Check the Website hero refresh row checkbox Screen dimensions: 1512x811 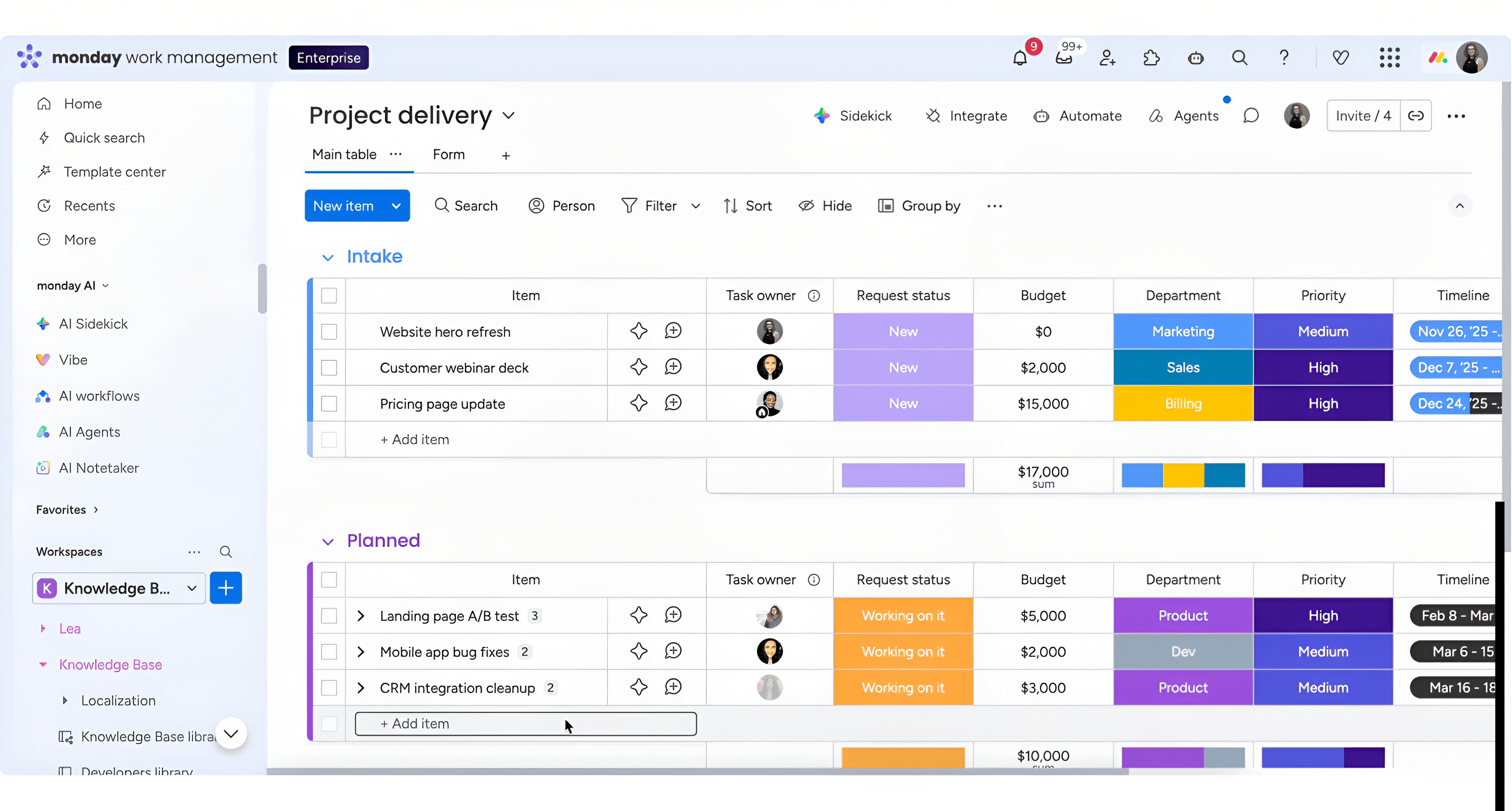click(329, 332)
